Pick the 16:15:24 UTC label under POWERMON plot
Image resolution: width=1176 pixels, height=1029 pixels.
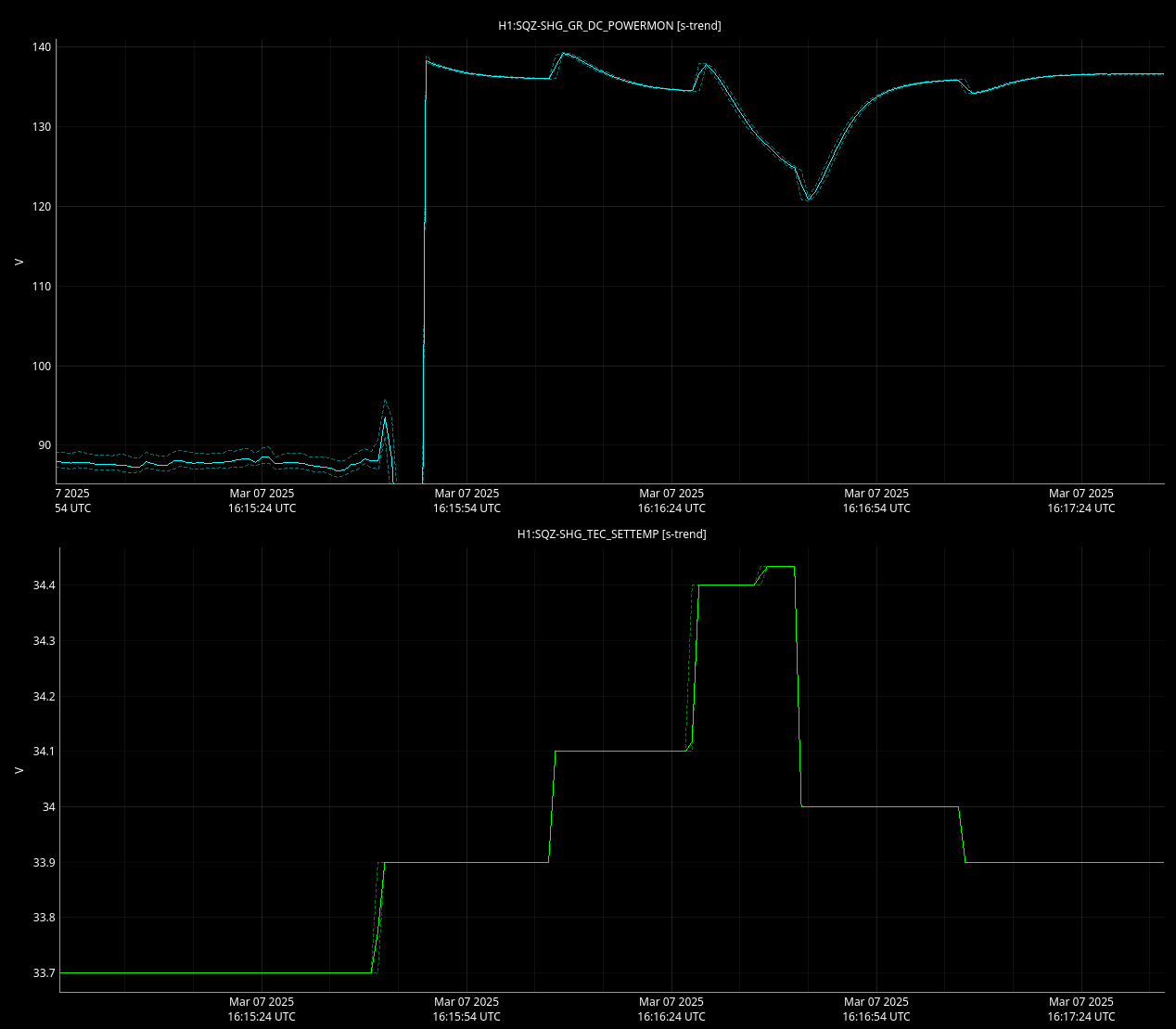[x=262, y=508]
